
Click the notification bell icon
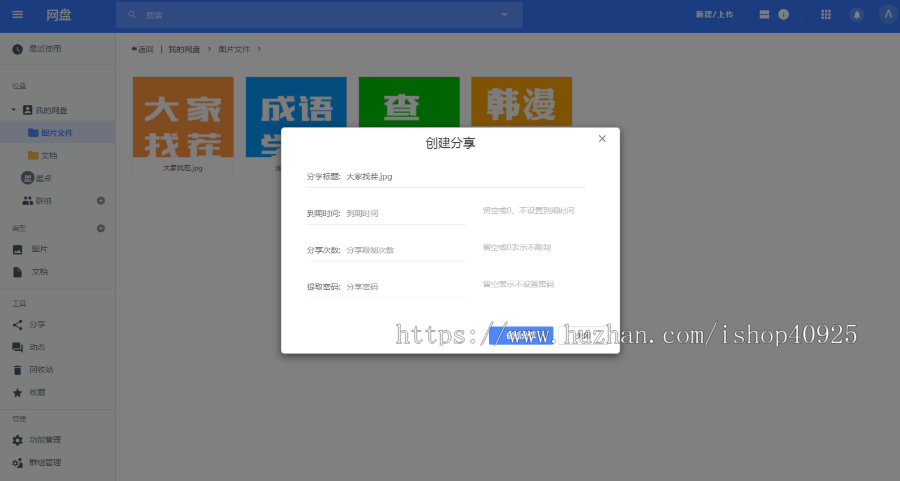(x=856, y=15)
